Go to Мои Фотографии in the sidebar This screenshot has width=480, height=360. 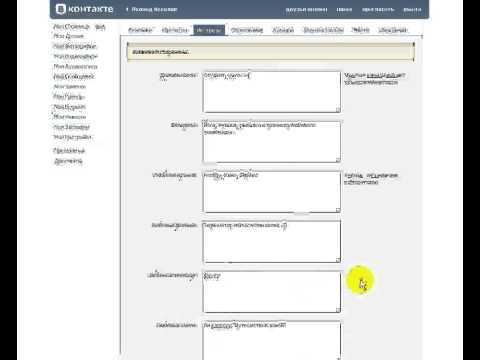point(75,46)
